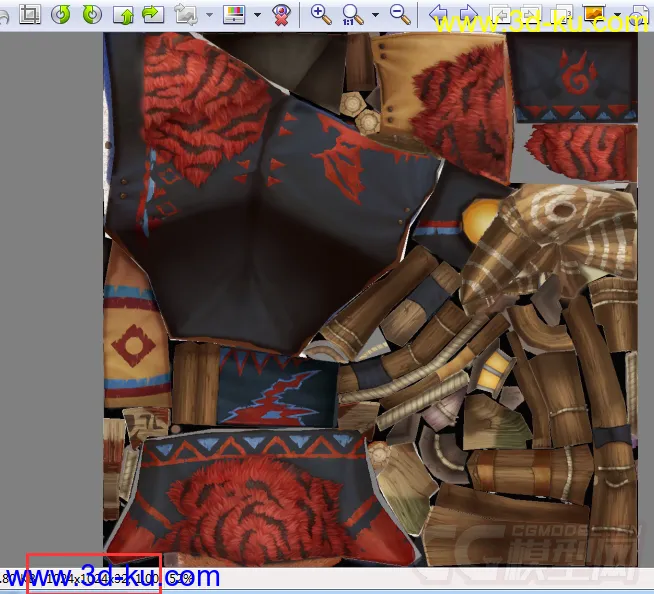Flip the image horizontally
This screenshot has height=594, width=654.
(x=153, y=15)
